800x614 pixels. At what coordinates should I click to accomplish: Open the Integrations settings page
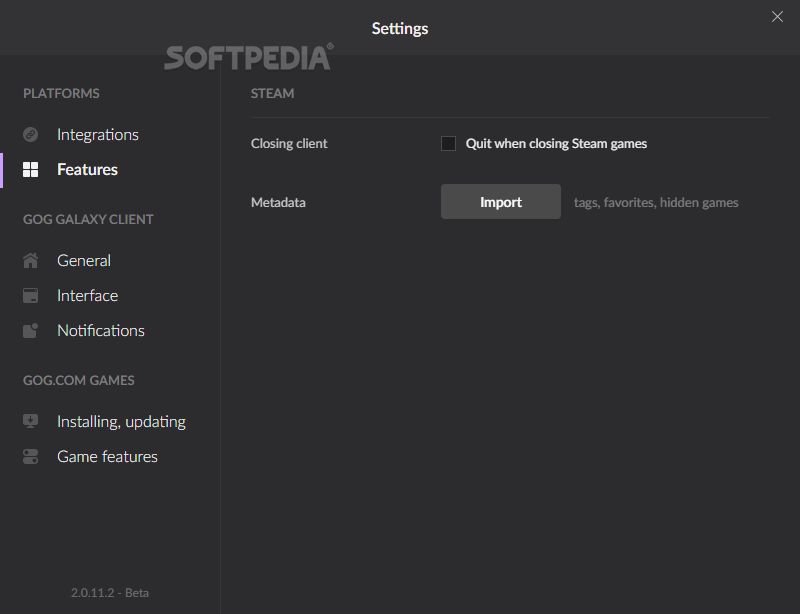pos(97,135)
